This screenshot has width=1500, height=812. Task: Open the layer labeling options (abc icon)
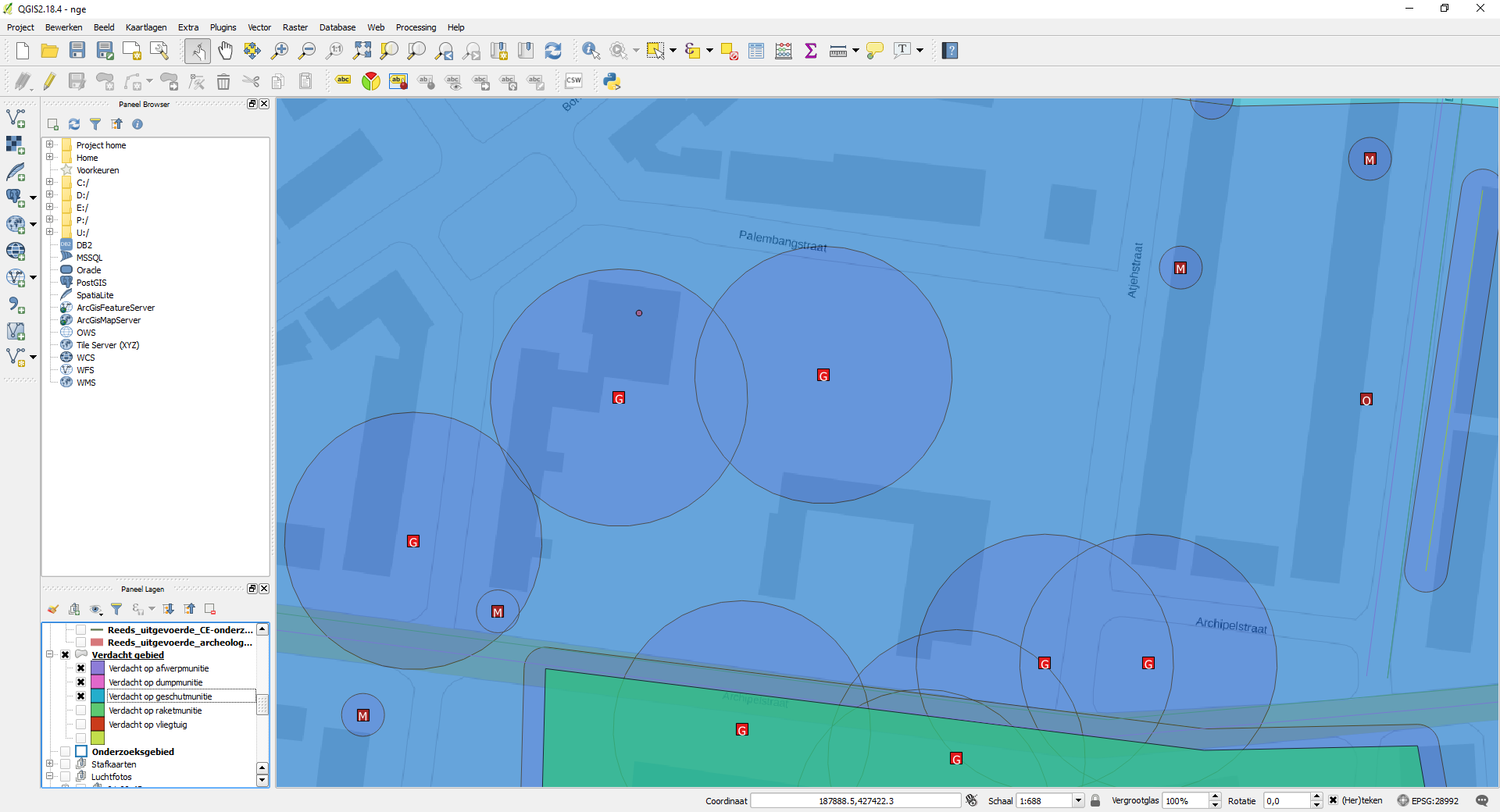[344, 81]
